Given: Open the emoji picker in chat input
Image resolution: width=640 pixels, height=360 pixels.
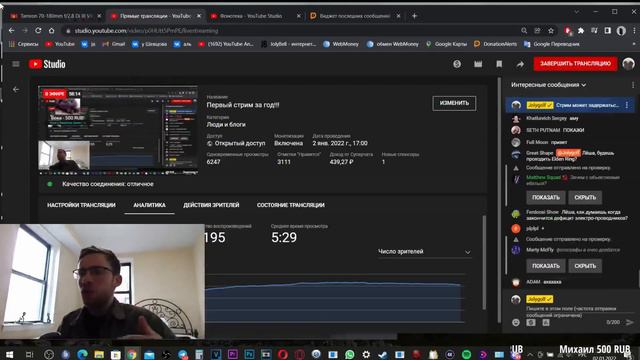Looking at the screenshot, I should (516, 322).
